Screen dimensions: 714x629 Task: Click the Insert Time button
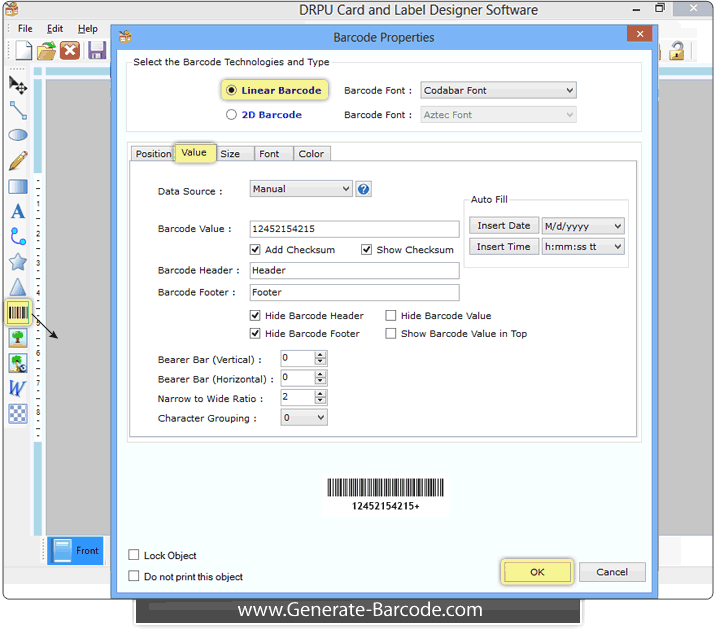pos(504,246)
